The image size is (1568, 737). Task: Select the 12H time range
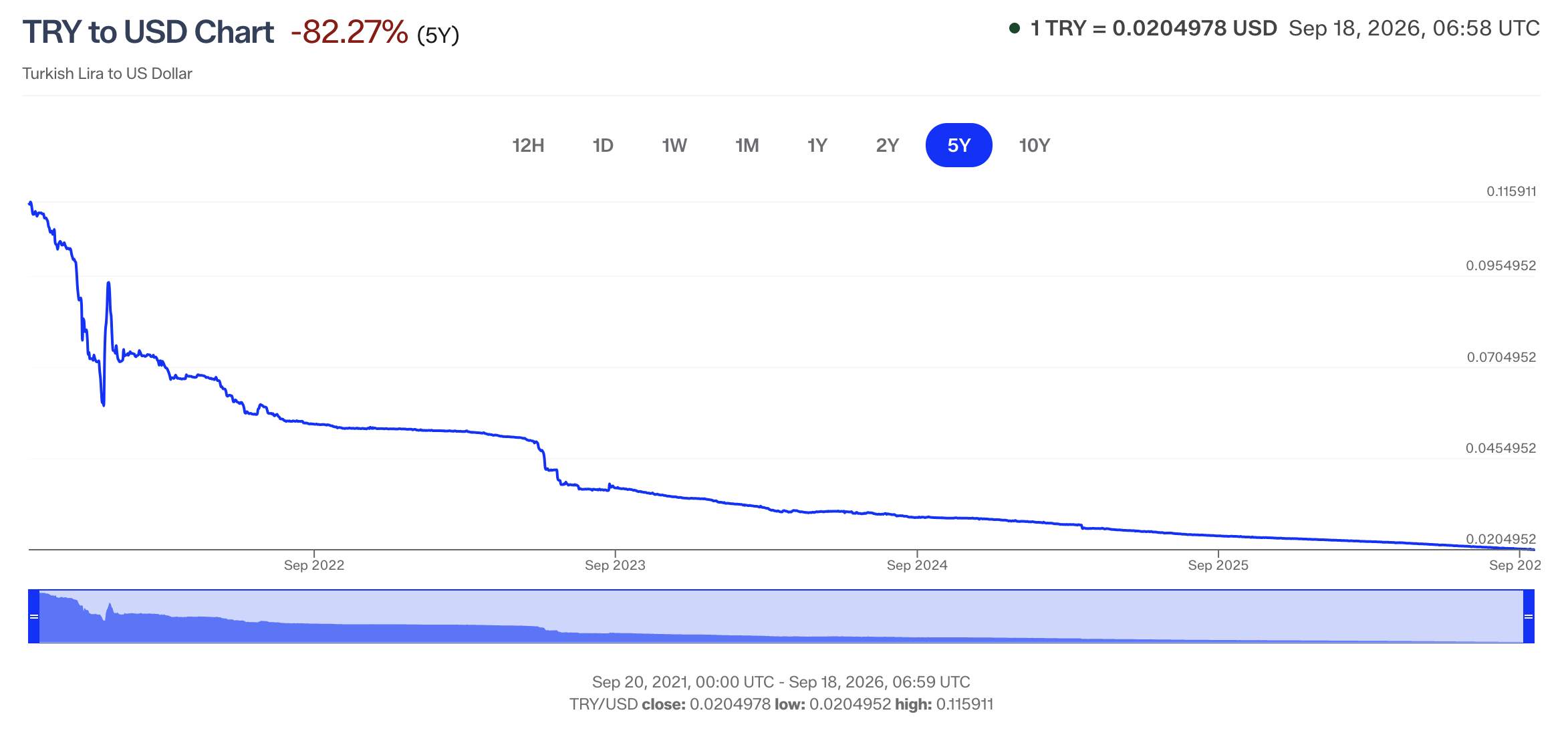pos(528,145)
